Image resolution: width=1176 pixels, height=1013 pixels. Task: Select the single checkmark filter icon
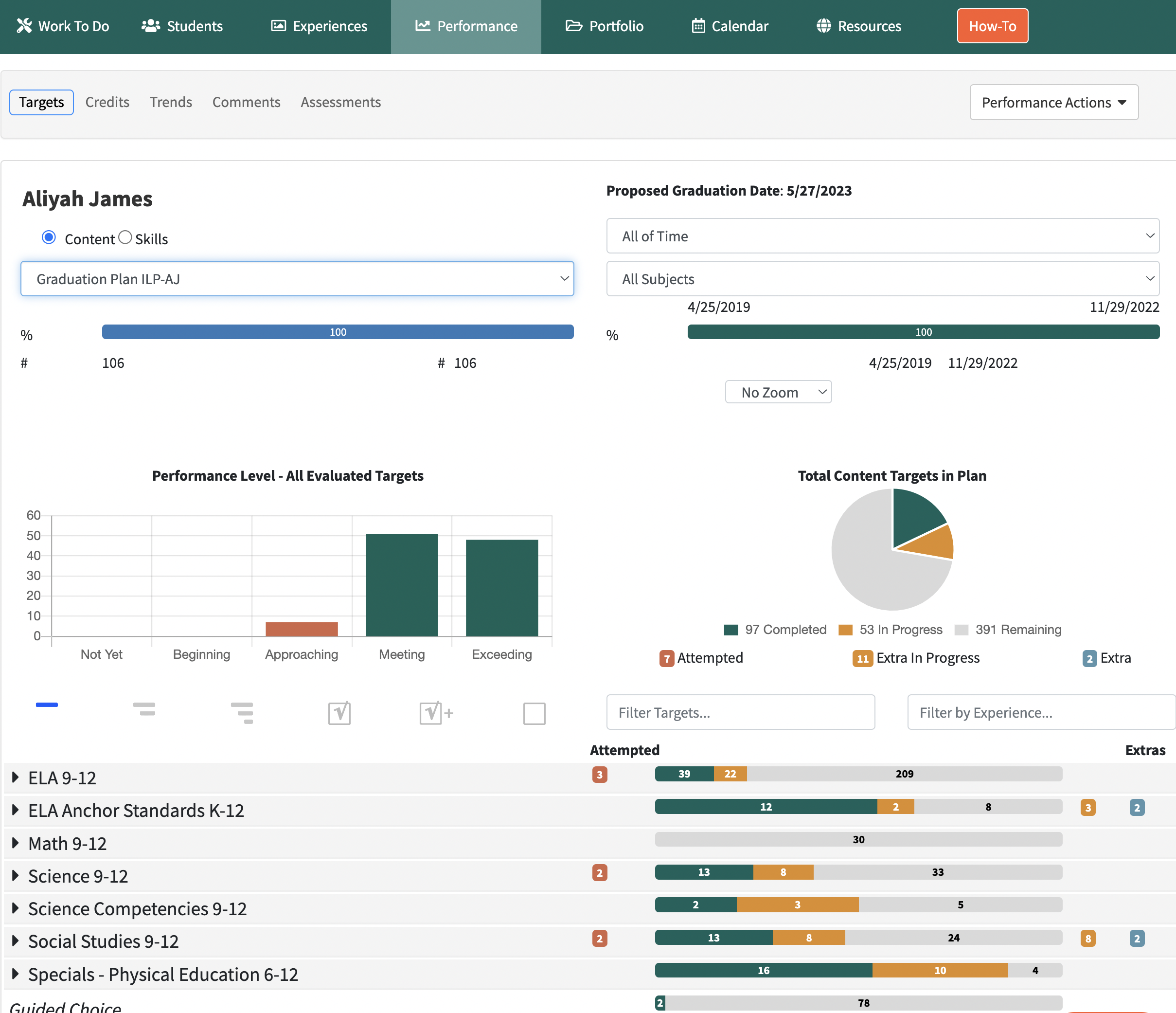(339, 713)
